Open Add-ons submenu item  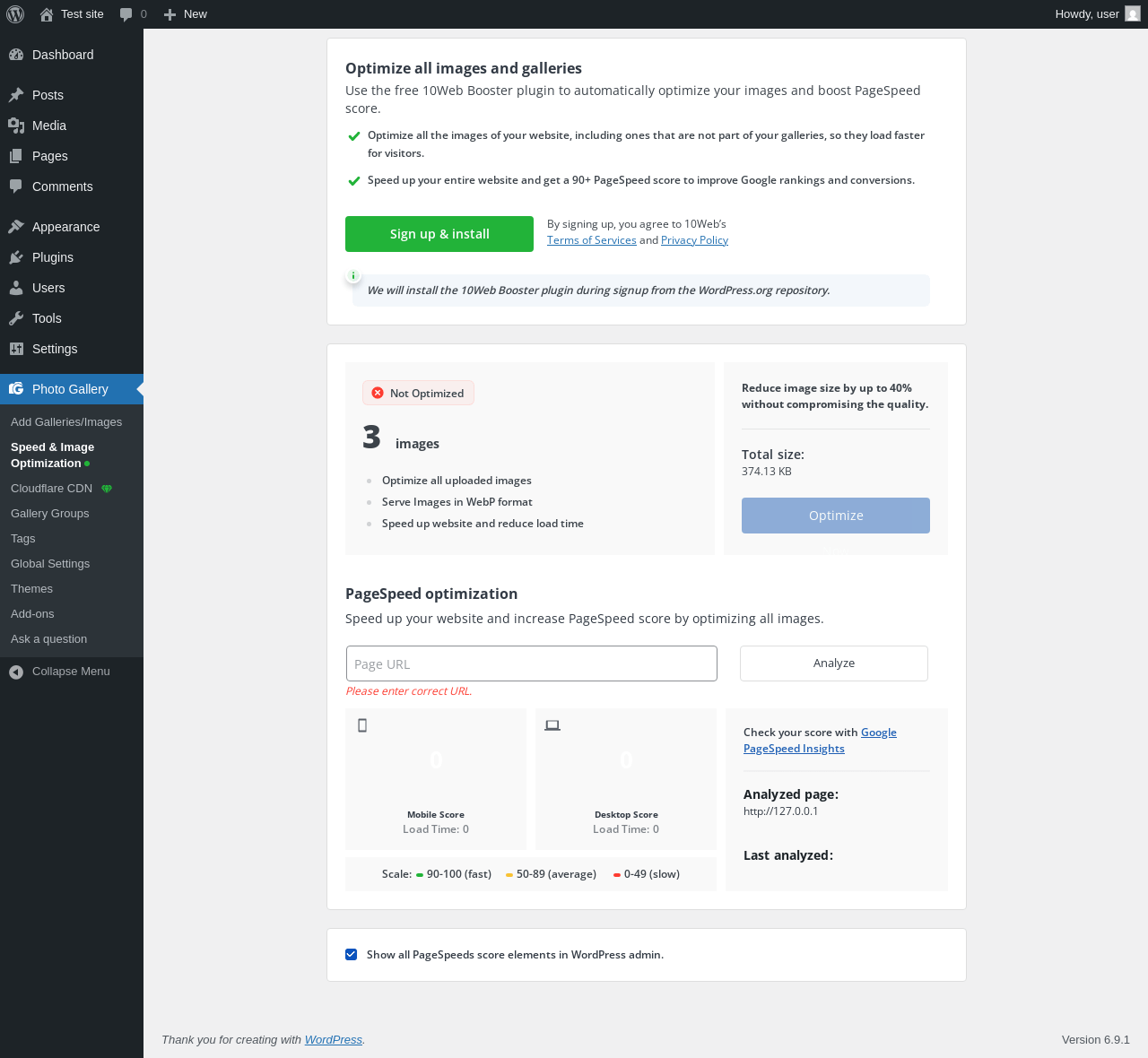point(32,614)
